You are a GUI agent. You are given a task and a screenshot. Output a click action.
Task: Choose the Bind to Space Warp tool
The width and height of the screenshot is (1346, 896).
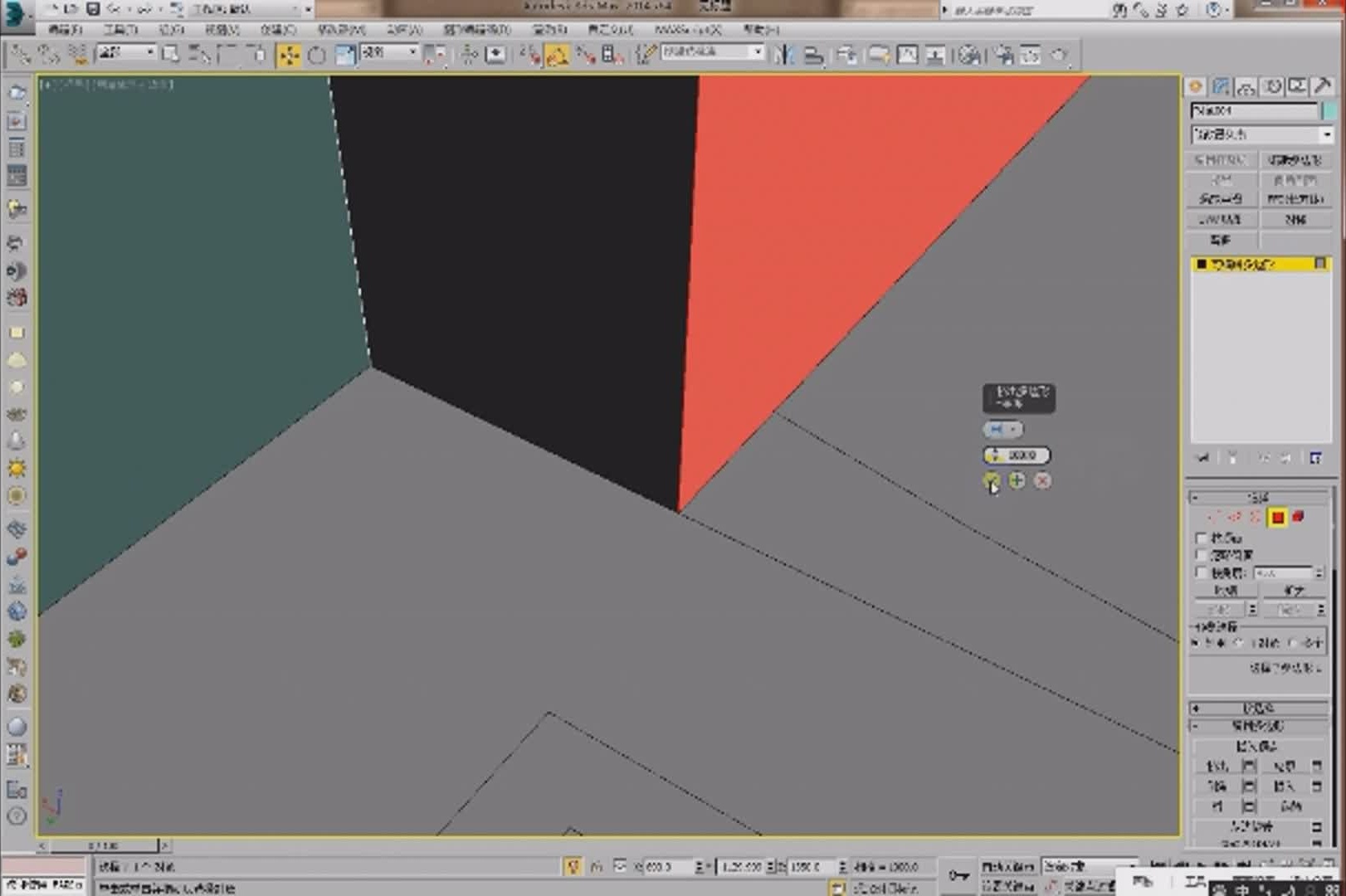[78, 55]
